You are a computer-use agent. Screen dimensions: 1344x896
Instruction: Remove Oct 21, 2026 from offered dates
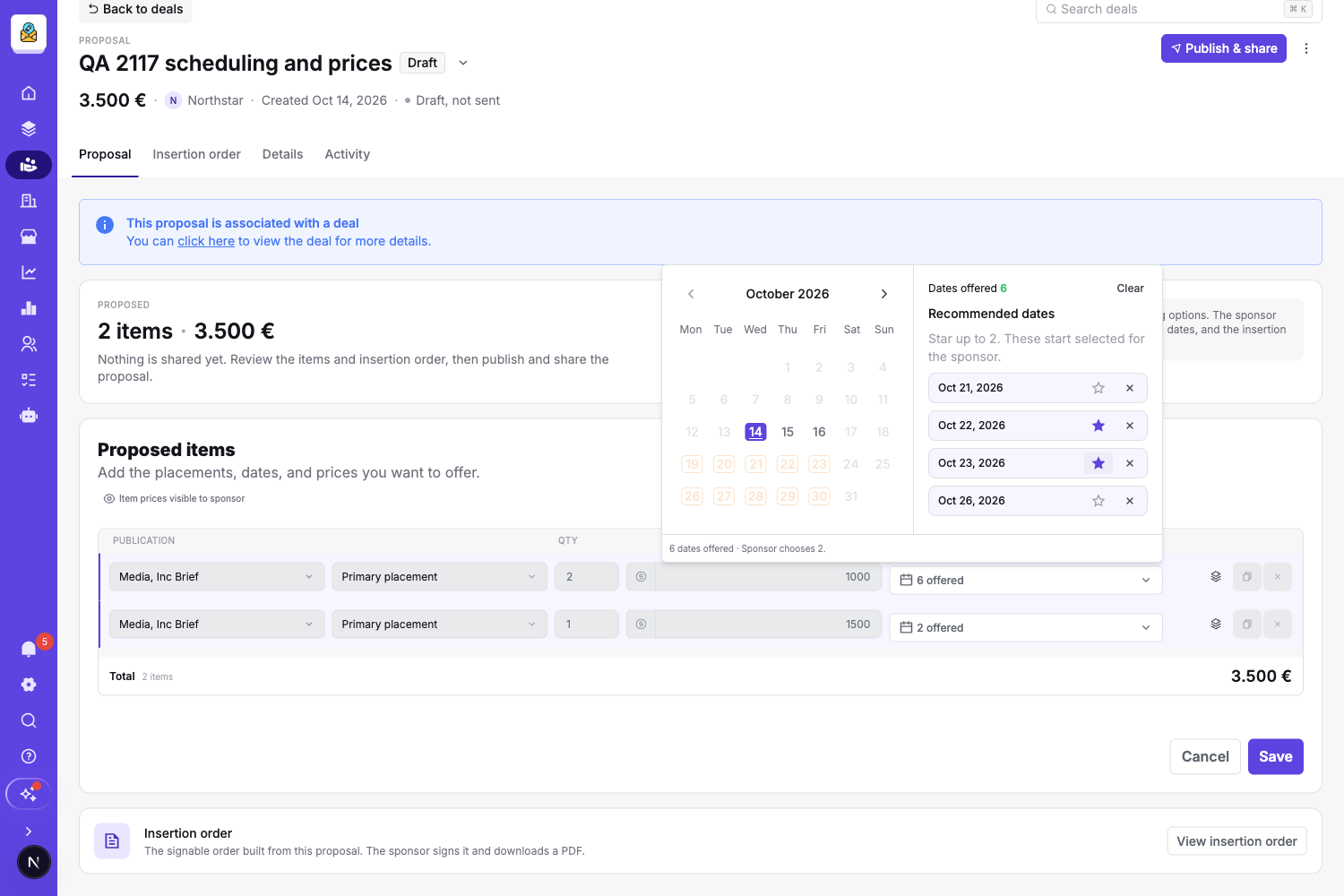tap(1130, 388)
